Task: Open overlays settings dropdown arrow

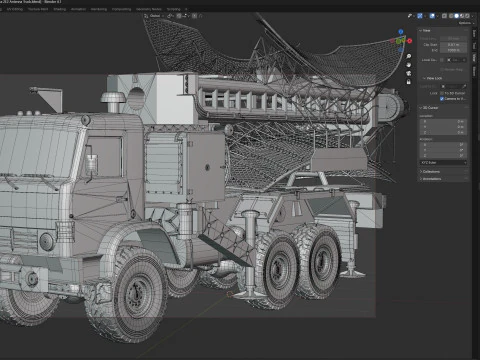Action: click(438, 16)
